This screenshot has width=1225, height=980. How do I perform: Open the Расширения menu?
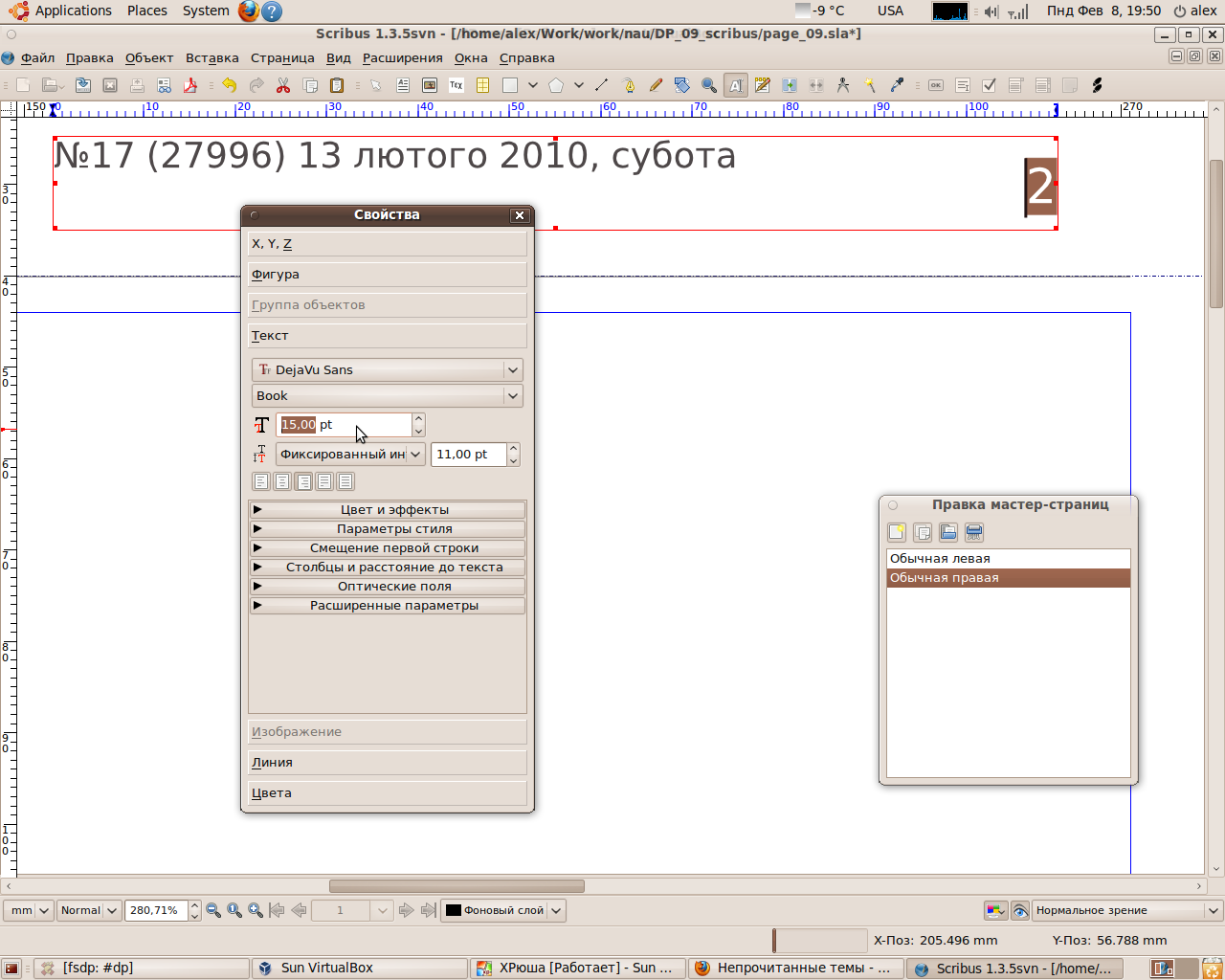[x=402, y=58]
